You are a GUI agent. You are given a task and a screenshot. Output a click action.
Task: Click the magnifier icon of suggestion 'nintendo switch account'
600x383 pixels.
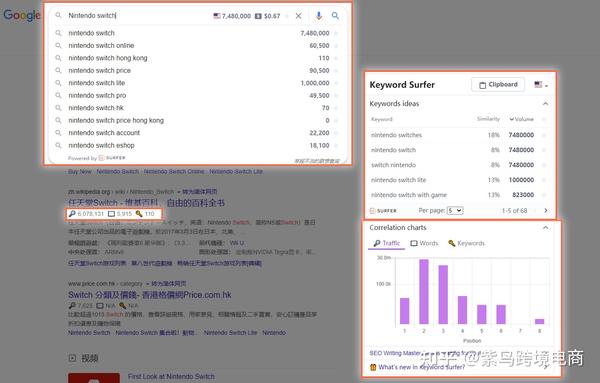[58, 133]
